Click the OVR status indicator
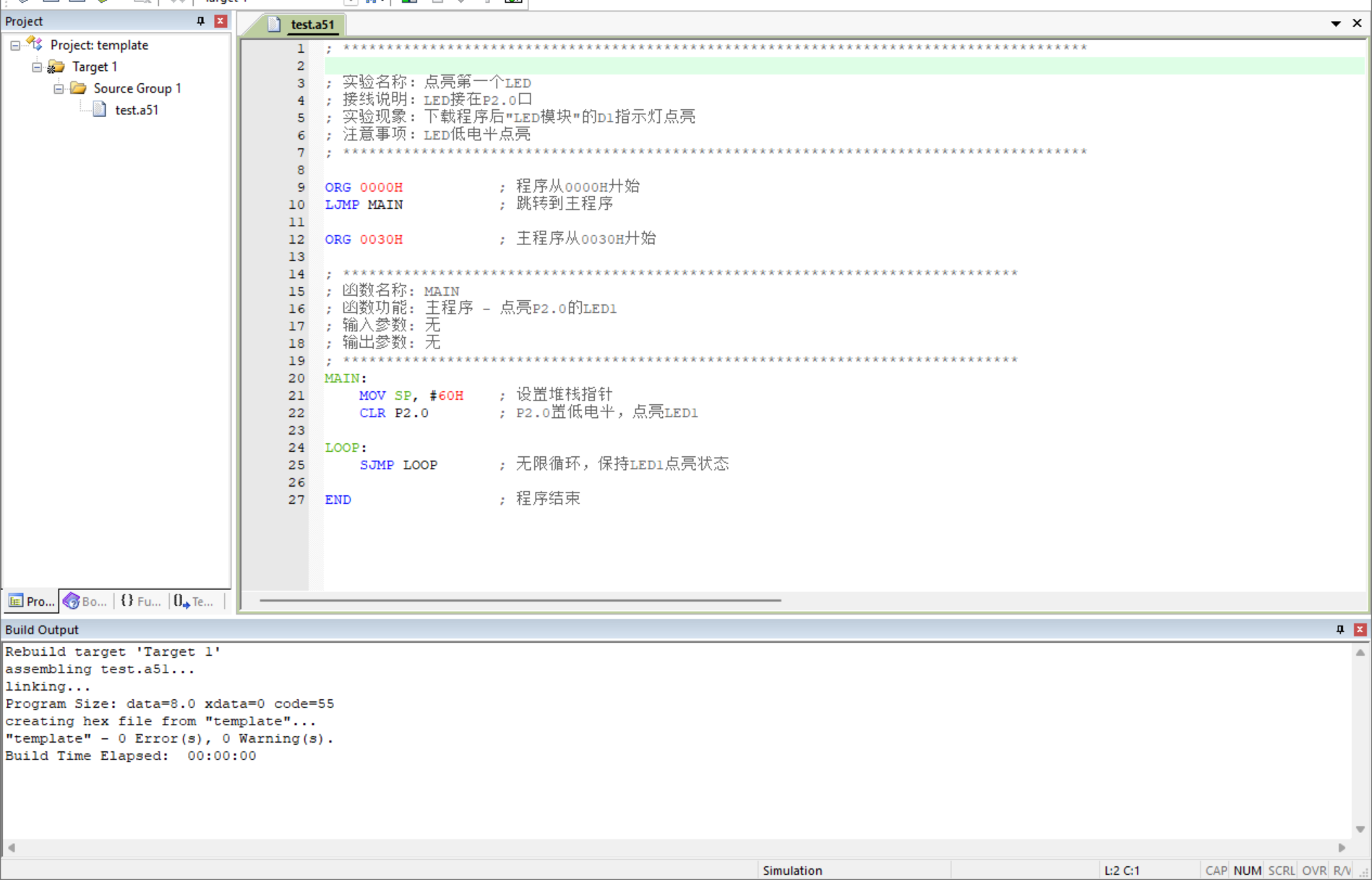Viewport: 1372px width, 880px height. click(1314, 871)
